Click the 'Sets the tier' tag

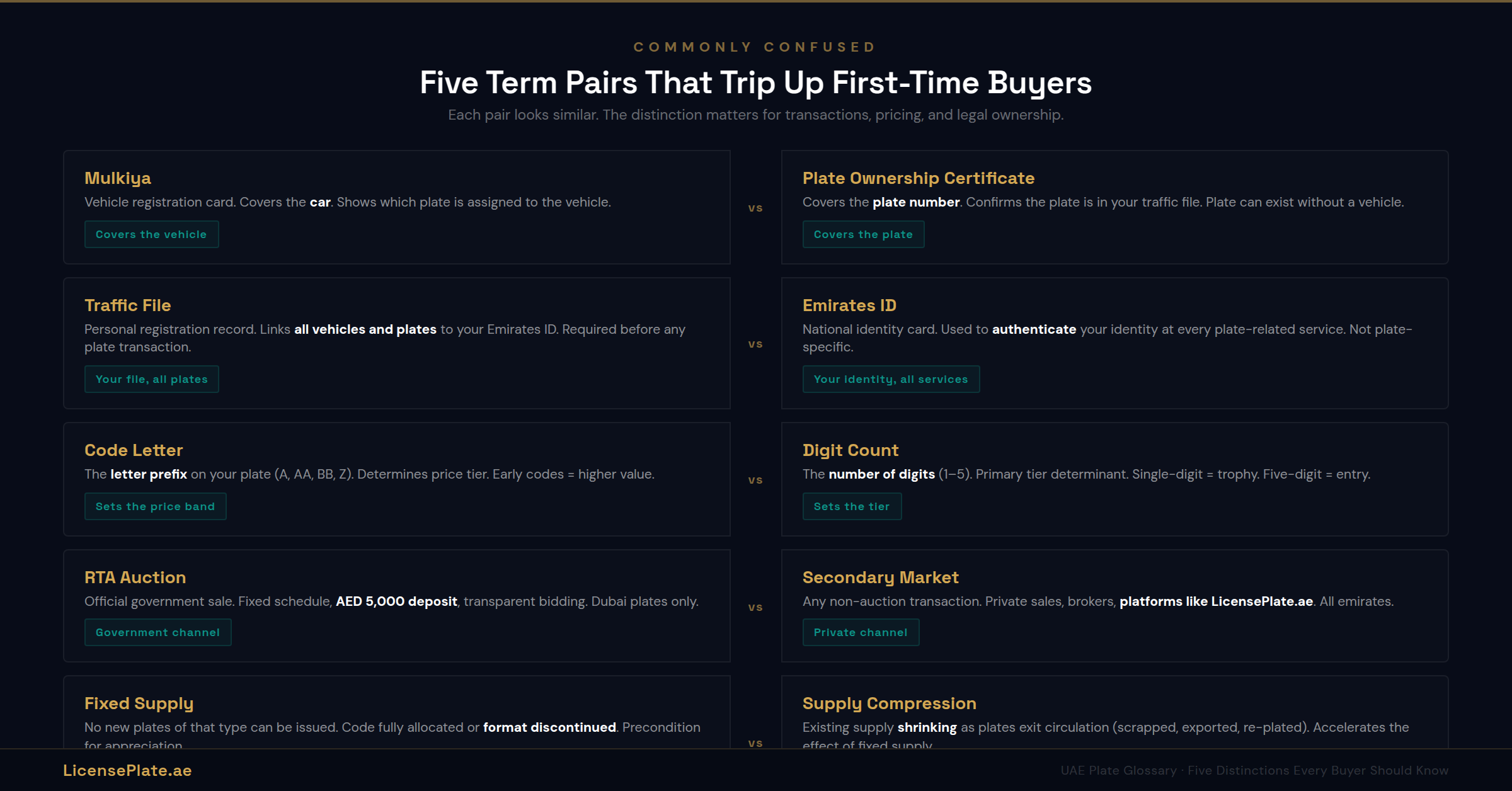[x=851, y=506]
